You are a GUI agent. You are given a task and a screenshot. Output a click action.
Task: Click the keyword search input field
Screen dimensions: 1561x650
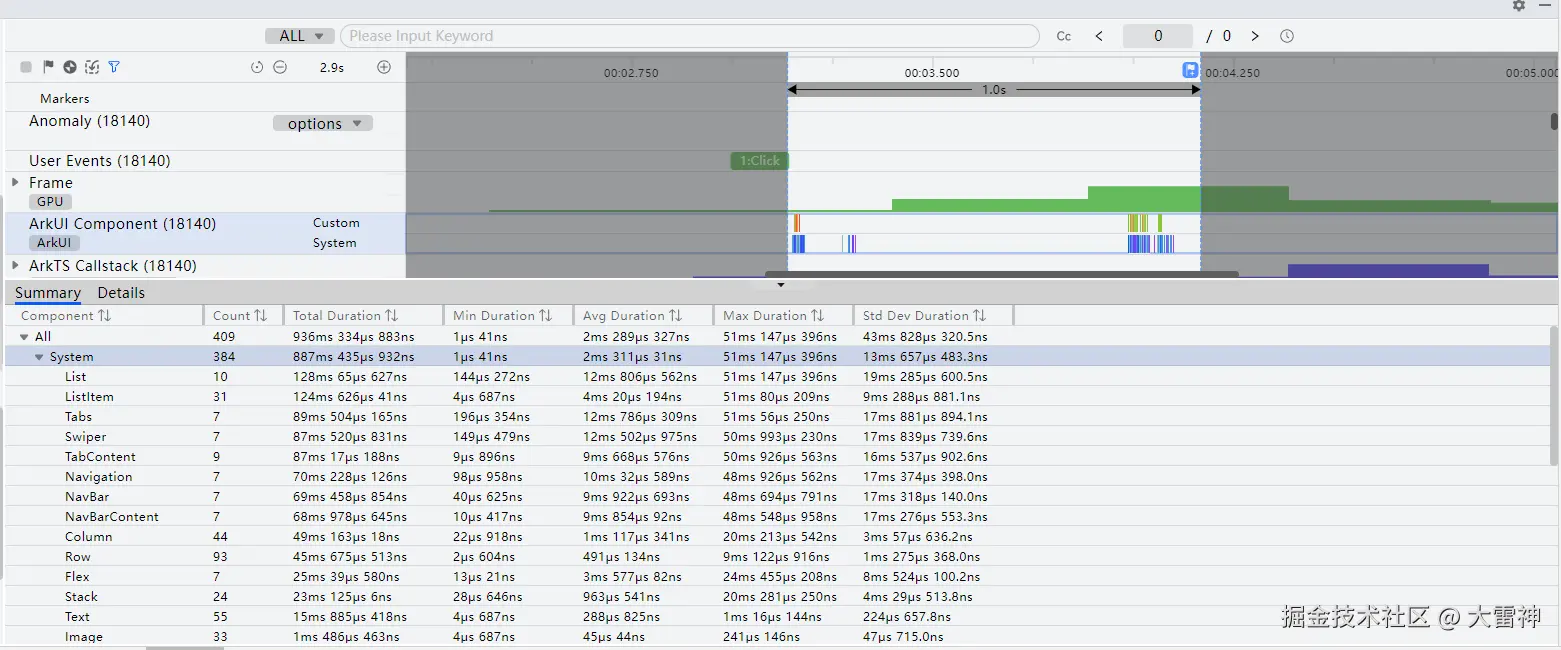pyautogui.click(x=690, y=36)
